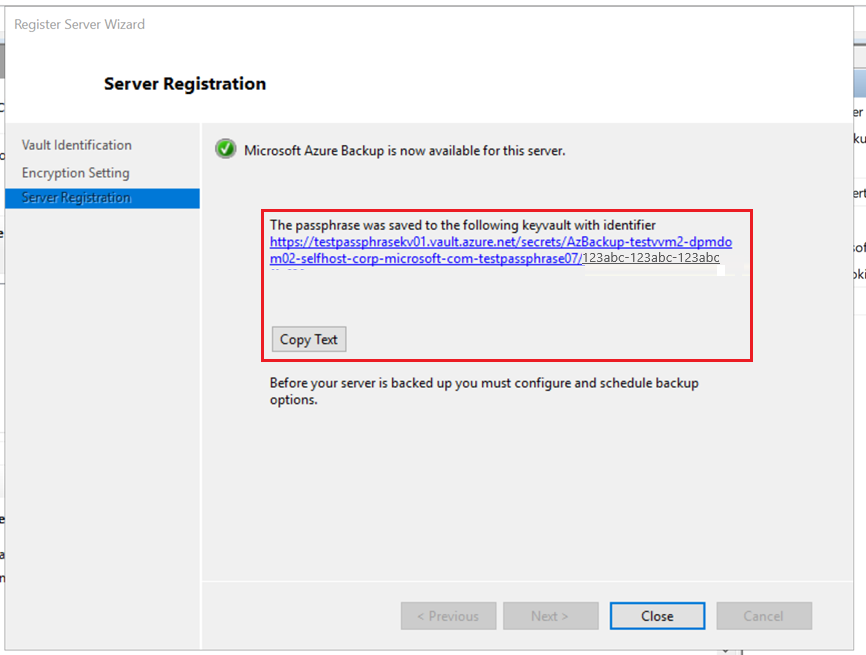Select the Vault Identification step

point(77,145)
